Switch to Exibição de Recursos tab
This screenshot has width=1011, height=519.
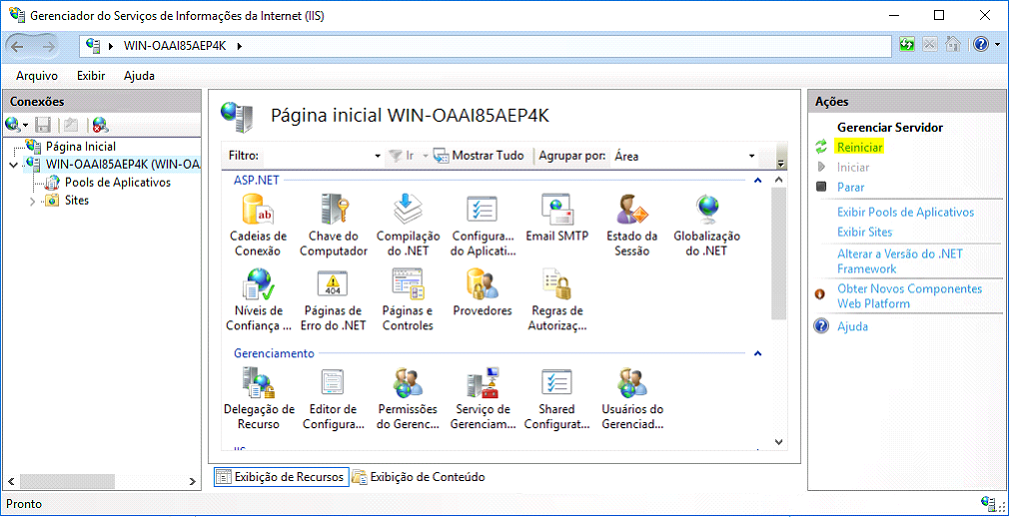click(x=281, y=477)
